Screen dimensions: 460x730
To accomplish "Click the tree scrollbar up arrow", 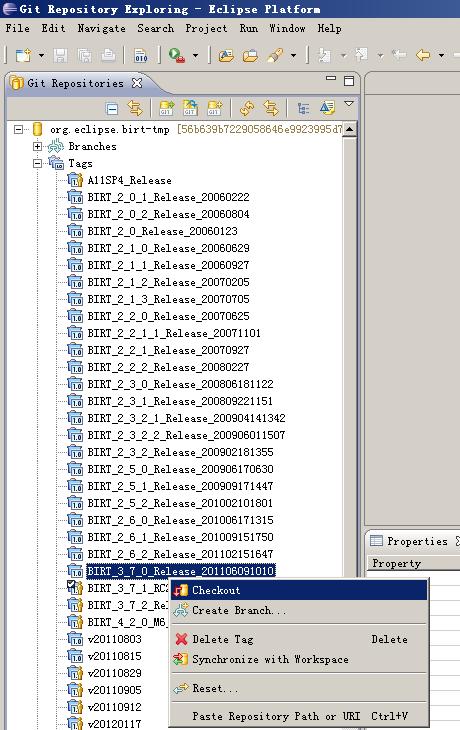I will tap(350, 129).
